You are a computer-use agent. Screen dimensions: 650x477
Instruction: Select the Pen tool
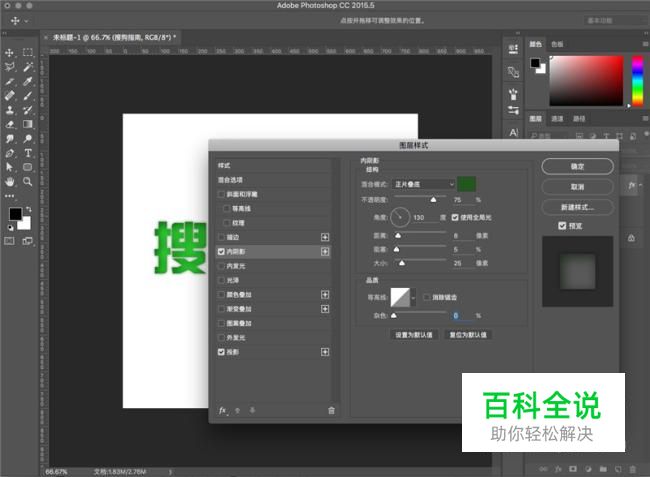9,153
